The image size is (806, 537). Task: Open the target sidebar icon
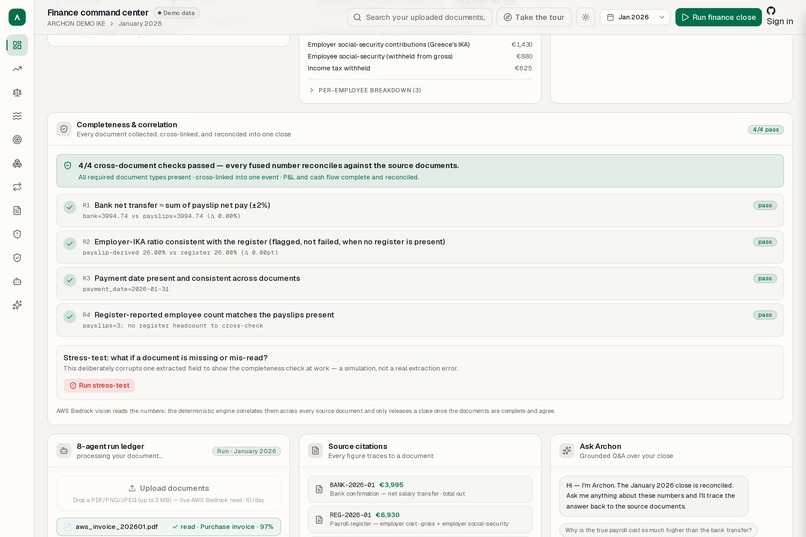[x=17, y=140]
